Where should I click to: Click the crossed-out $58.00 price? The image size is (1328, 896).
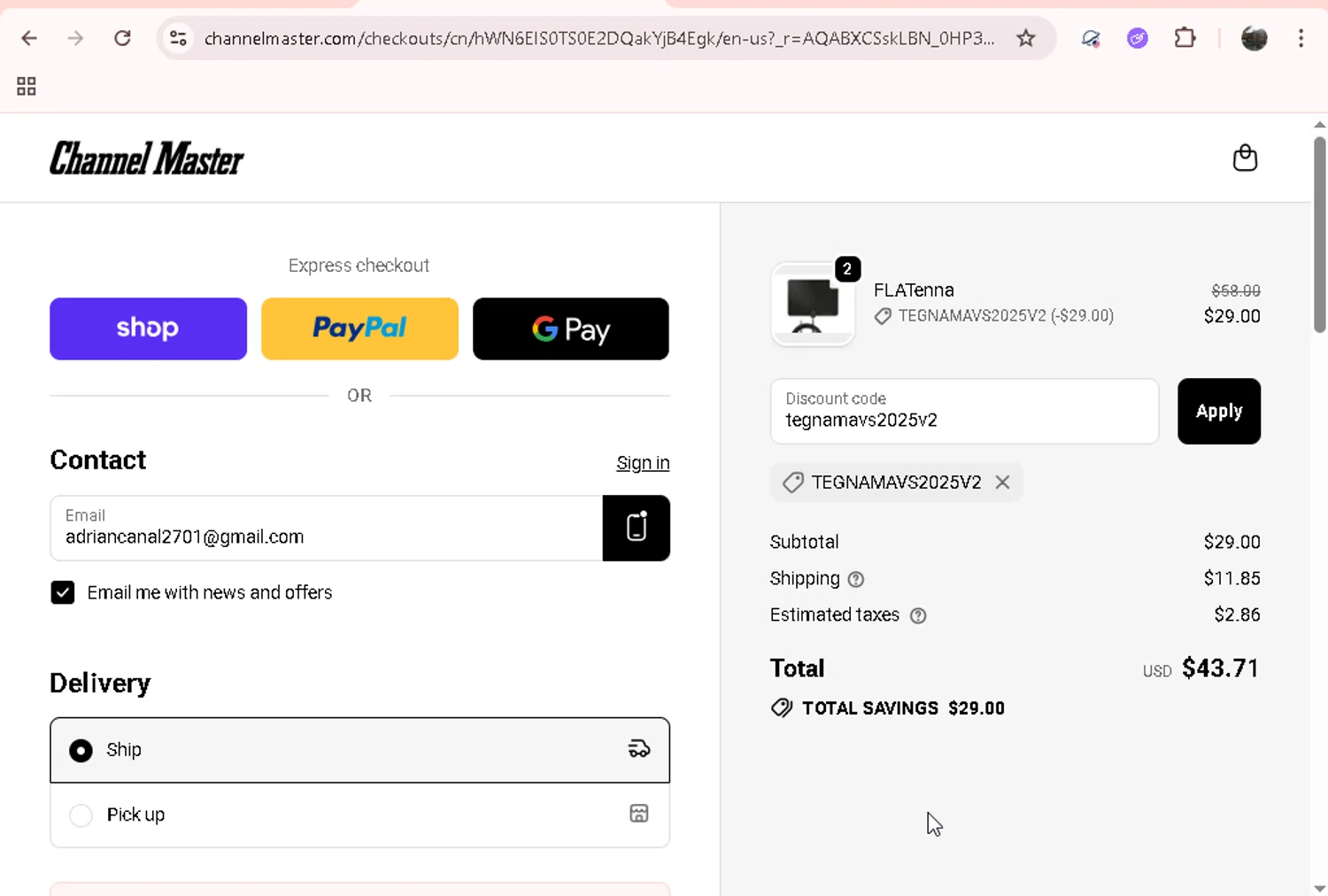[x=1236, y=290]
